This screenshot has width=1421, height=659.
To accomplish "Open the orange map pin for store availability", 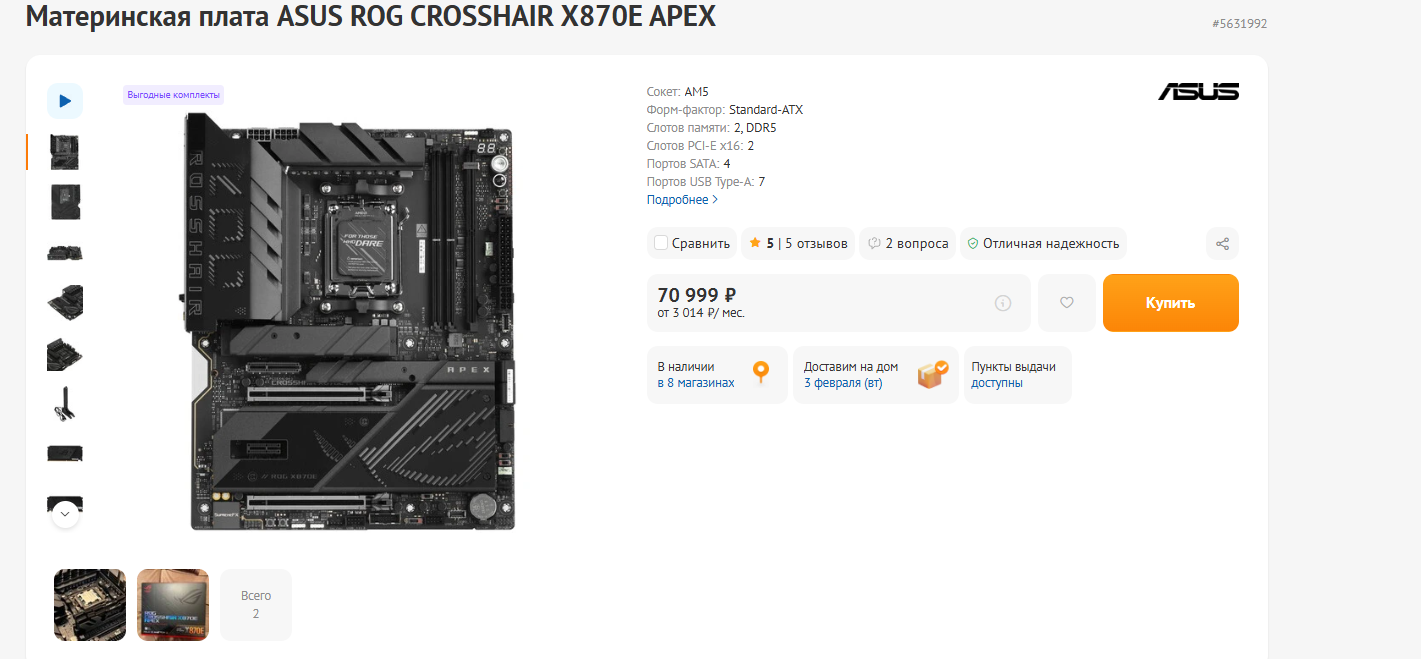I will point(761,373).
